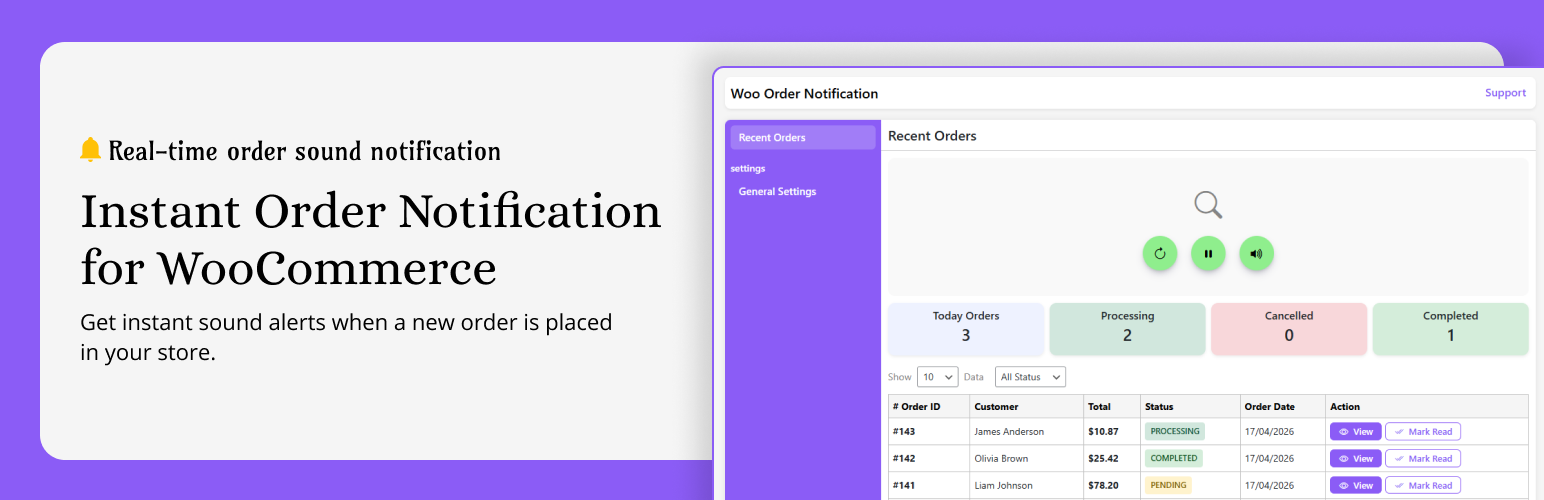Click the Instant Order Notification headline

(370, 240)
